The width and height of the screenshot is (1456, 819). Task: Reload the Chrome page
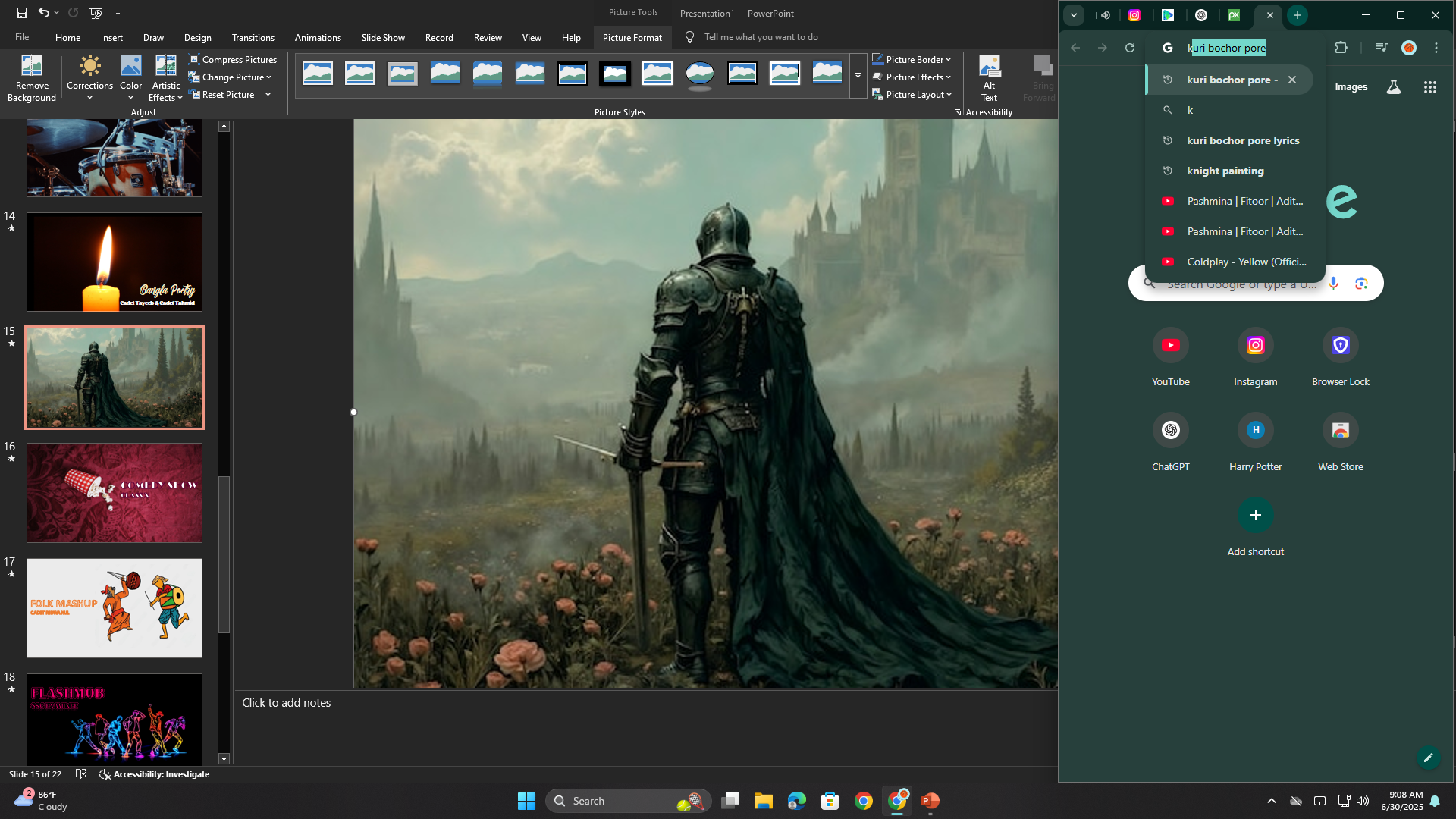[x=1130, y=48]
